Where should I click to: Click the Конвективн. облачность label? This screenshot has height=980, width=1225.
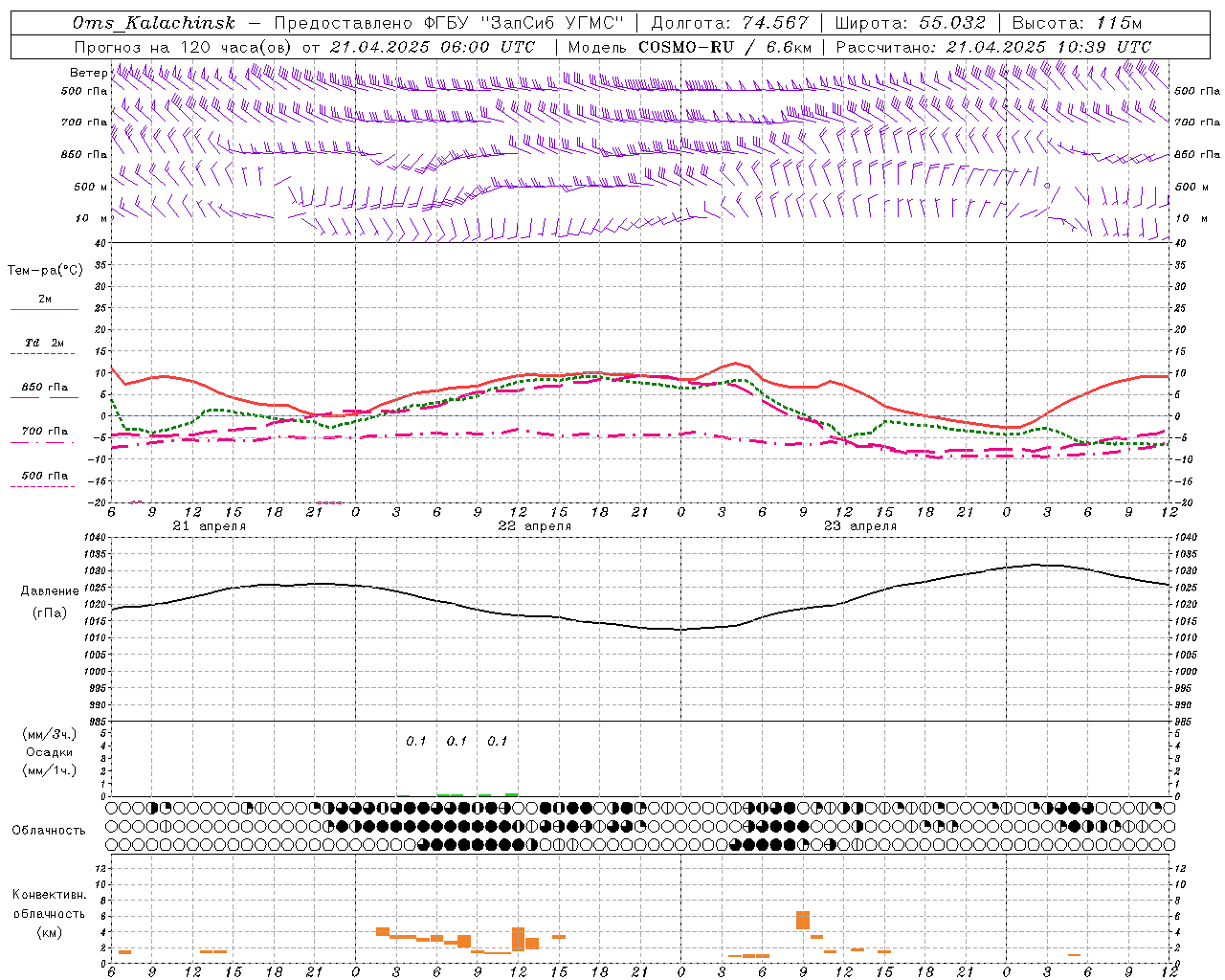[49, 904]
